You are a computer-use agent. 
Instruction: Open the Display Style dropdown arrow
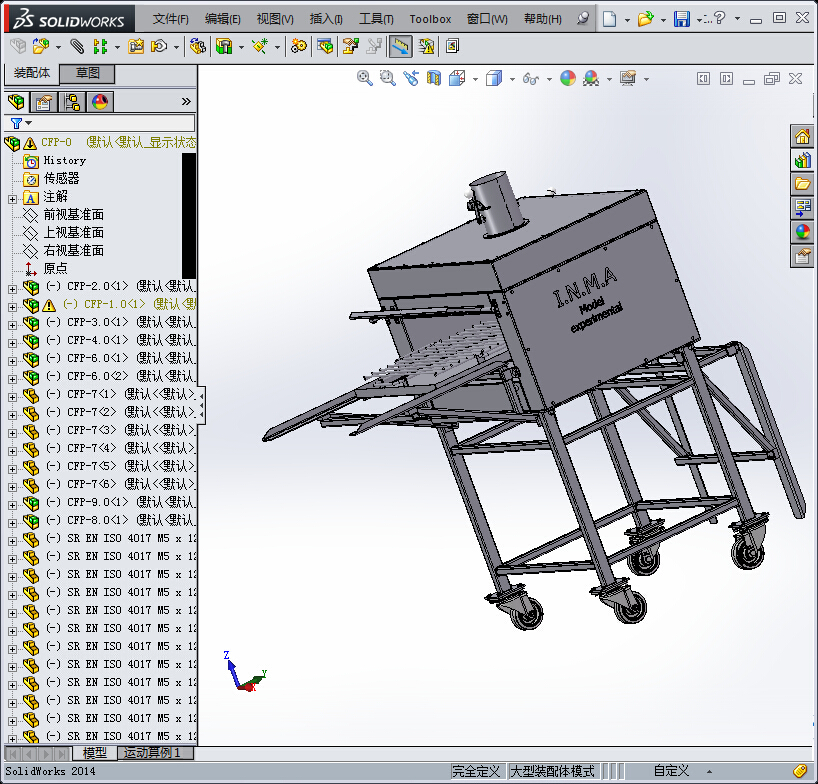(x=511, y=79)
